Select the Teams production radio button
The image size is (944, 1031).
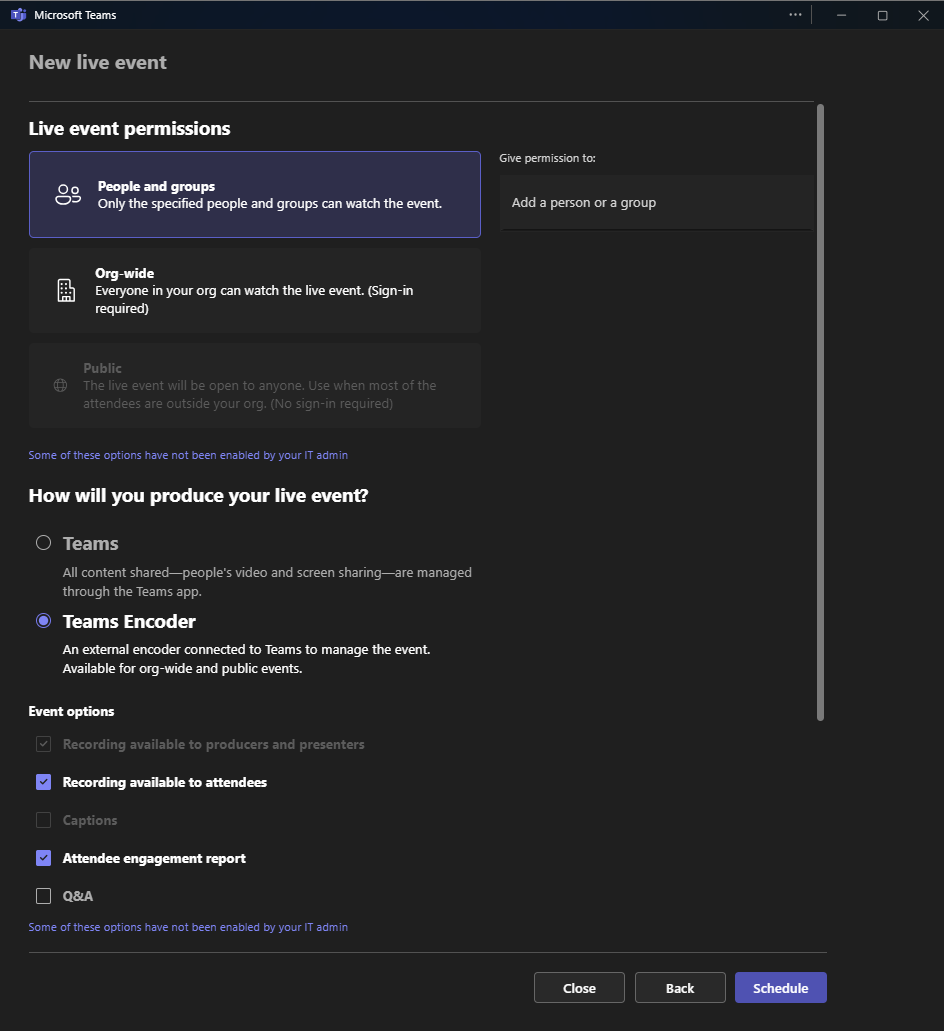[x=43, y=543]
